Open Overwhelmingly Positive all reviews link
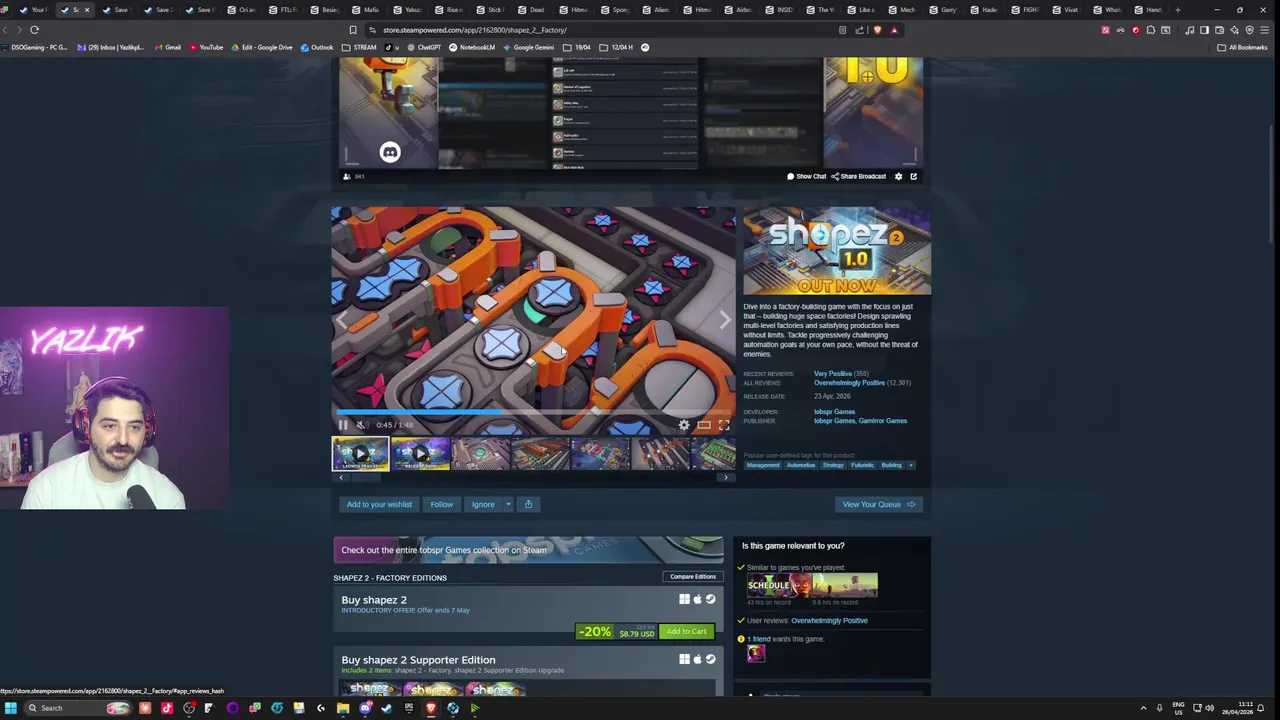 (x=849, y=383)
